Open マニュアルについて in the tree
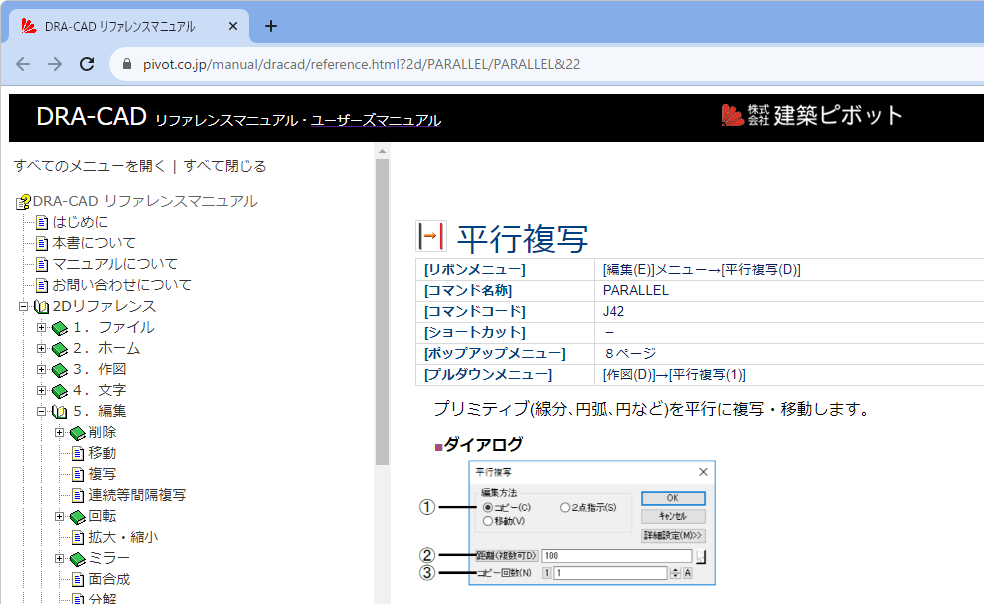The height and width of the screenshot is (604, 984). (115, 264)
